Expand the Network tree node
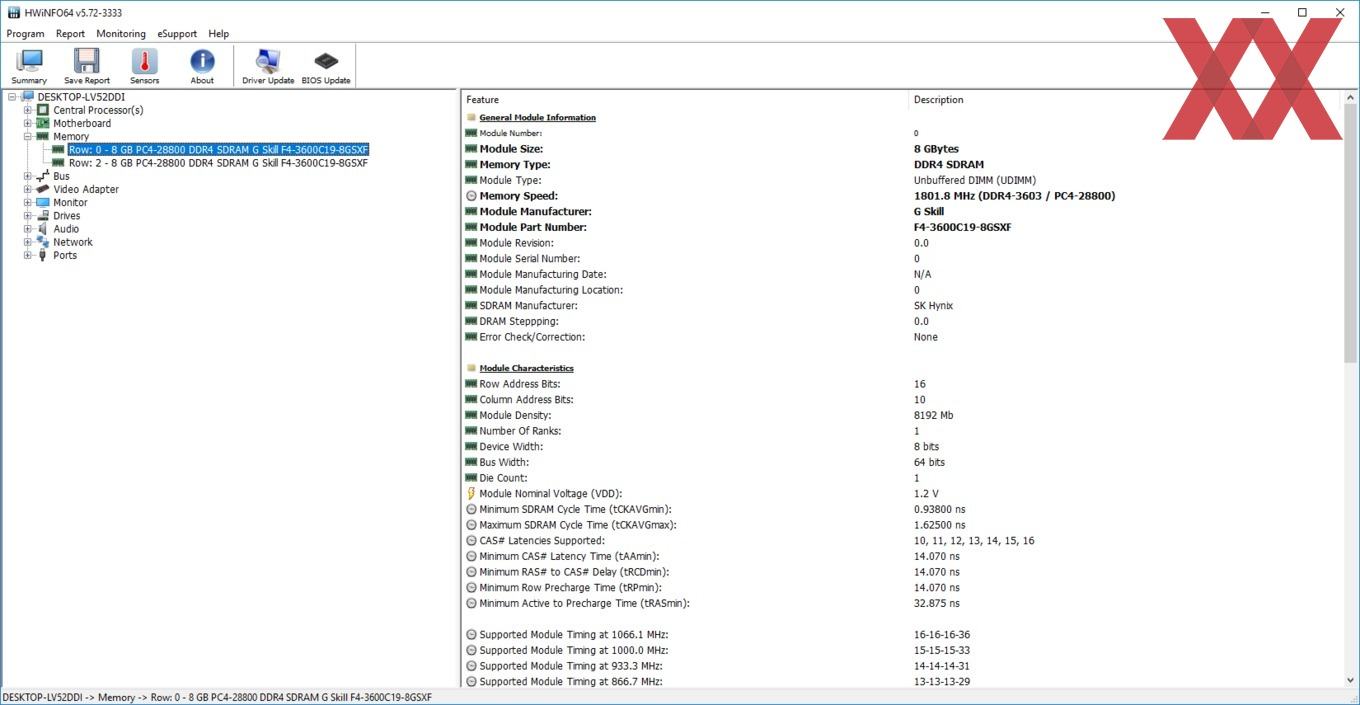This screenshot has height=705, width=1360. [x=28, y=242]
